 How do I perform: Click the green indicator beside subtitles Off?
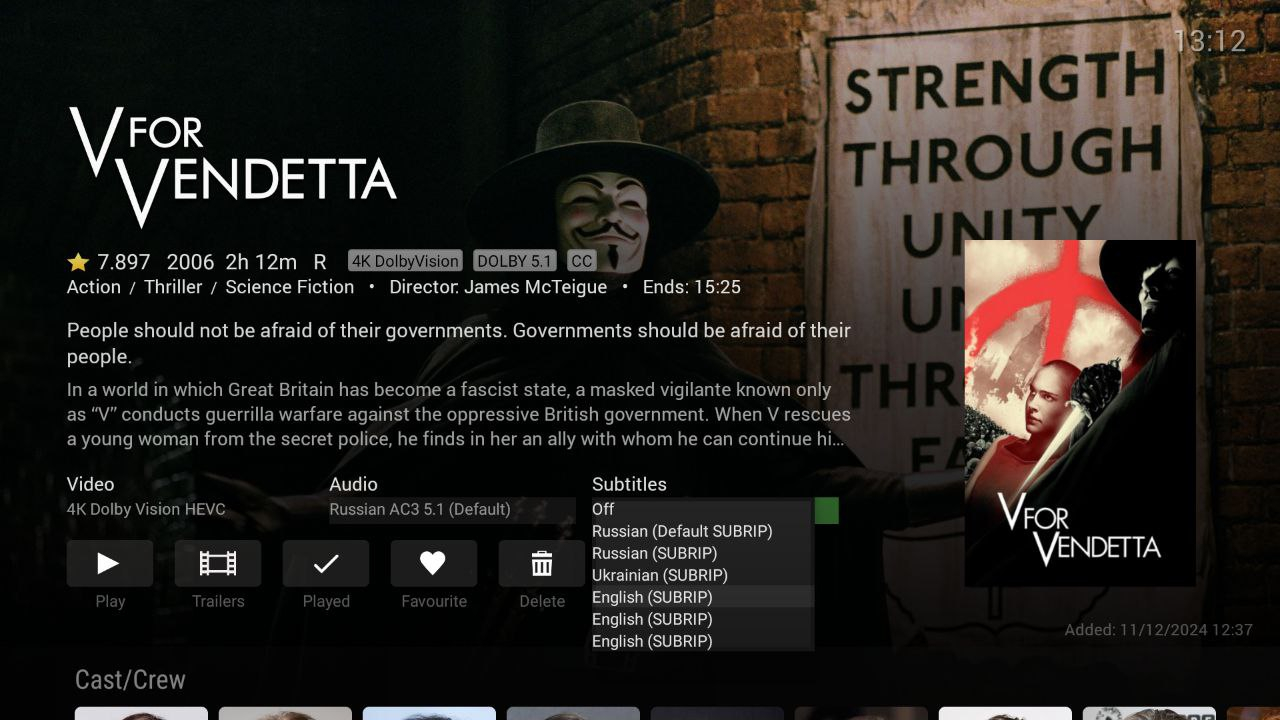(827, 510)
